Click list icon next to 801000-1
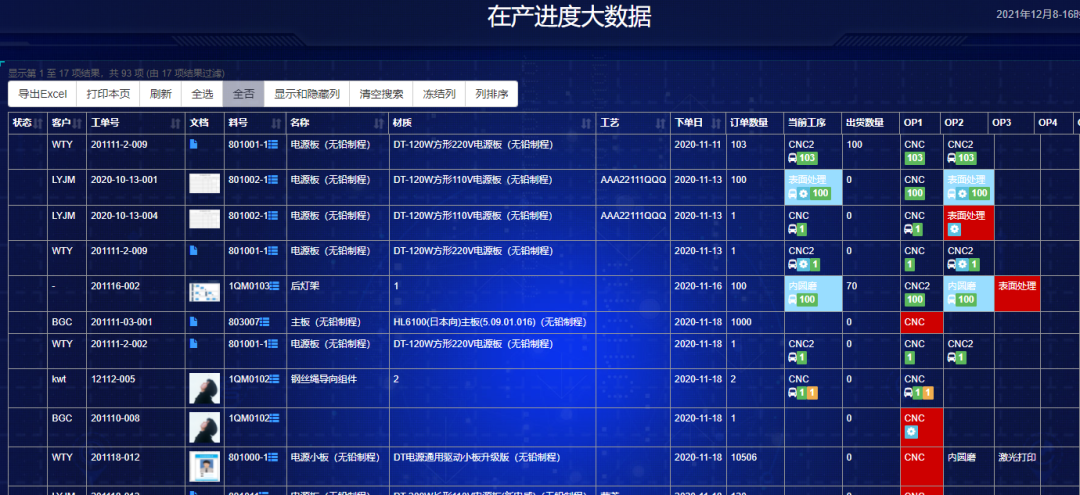This screenshot has width=1080, height=495. tap(273, 457)
